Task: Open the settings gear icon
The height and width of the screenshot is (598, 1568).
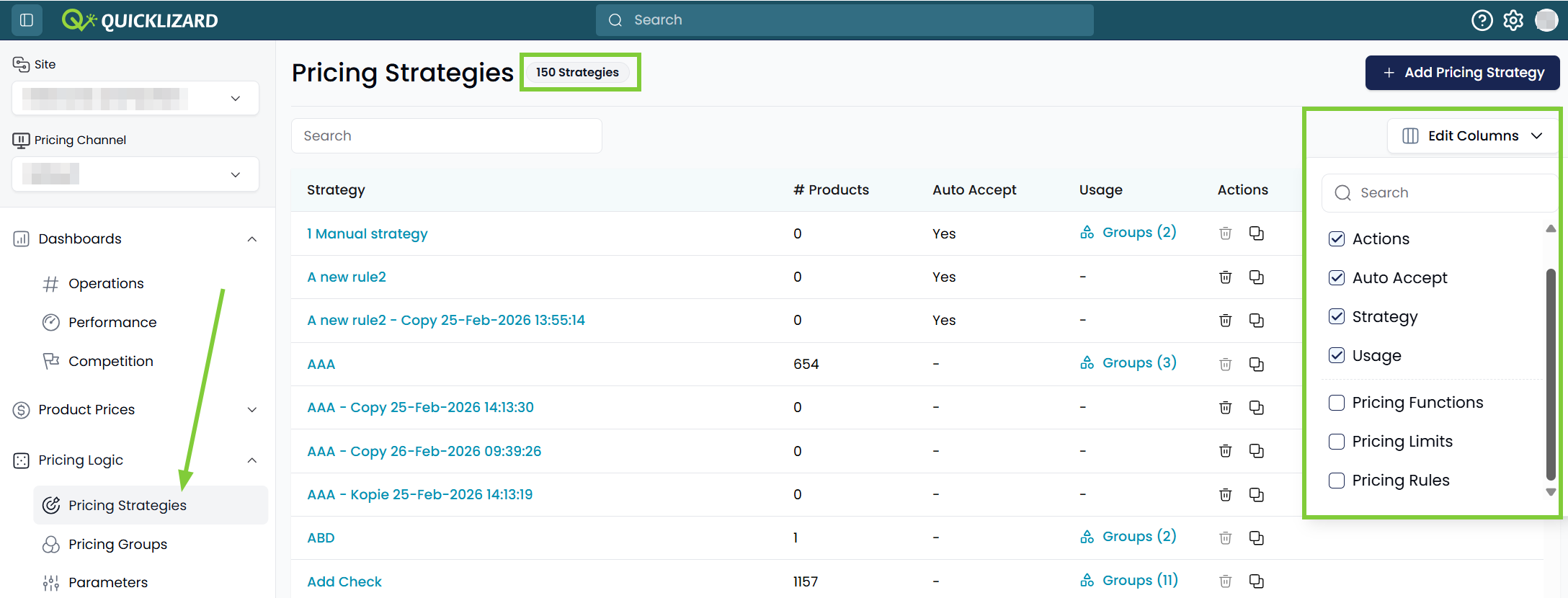Action: point(1513,20)
